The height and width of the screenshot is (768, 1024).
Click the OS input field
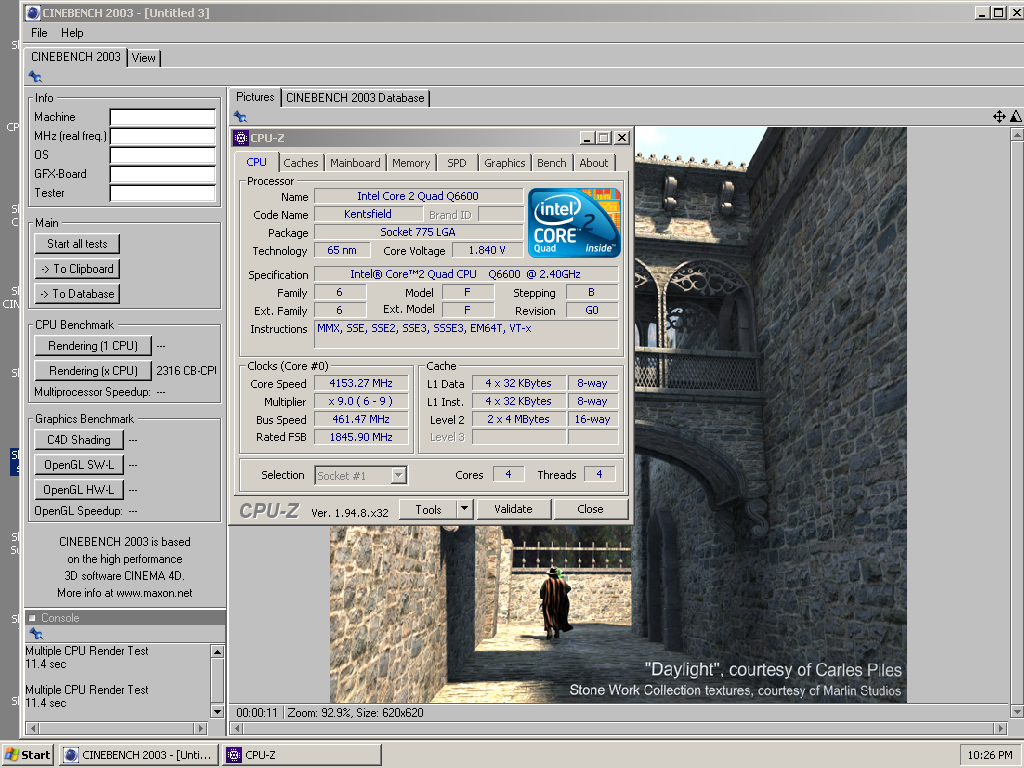(163, 155)
